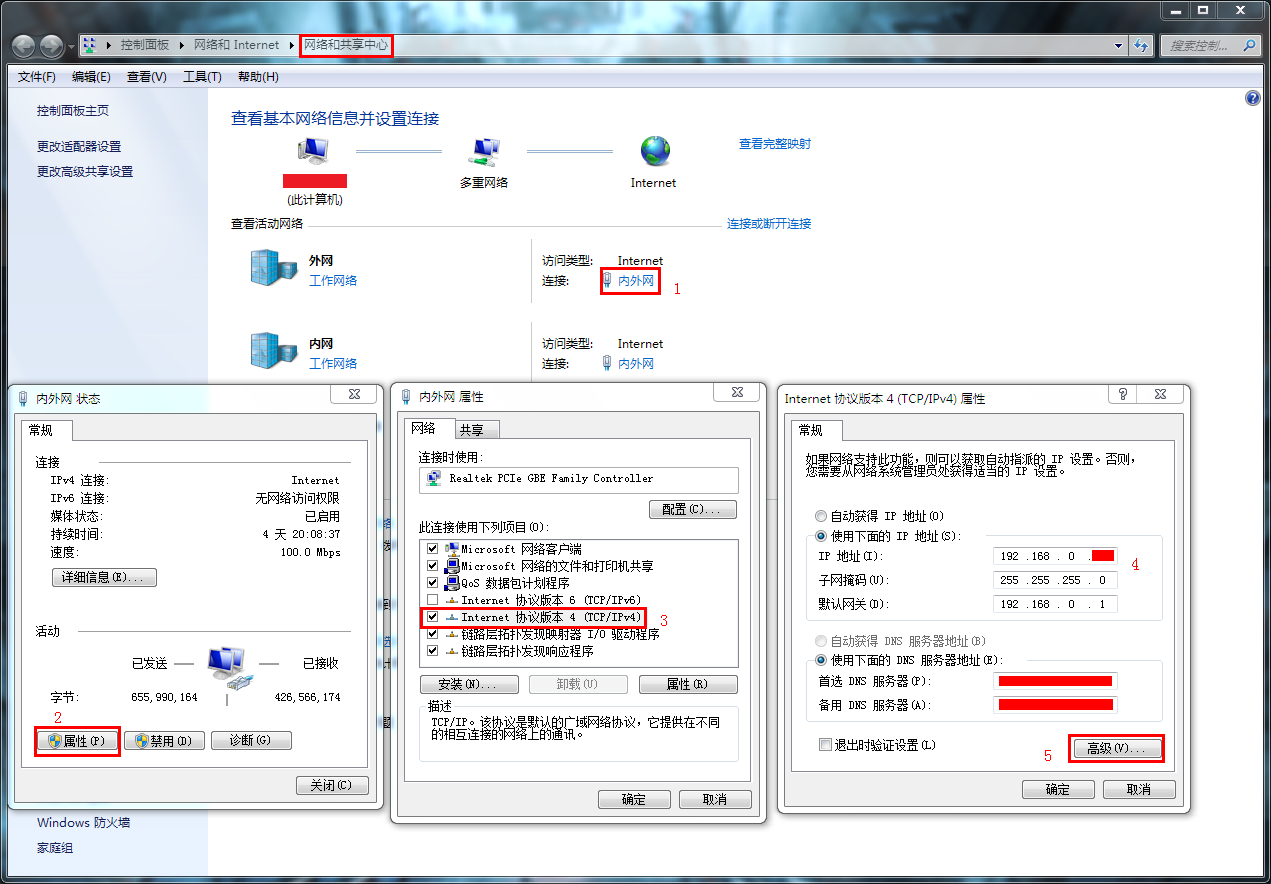Click the help question mark in TCP/IPv4 dialog
The width and height of the screenshot is (1271, 884).
coord(1121,394)
